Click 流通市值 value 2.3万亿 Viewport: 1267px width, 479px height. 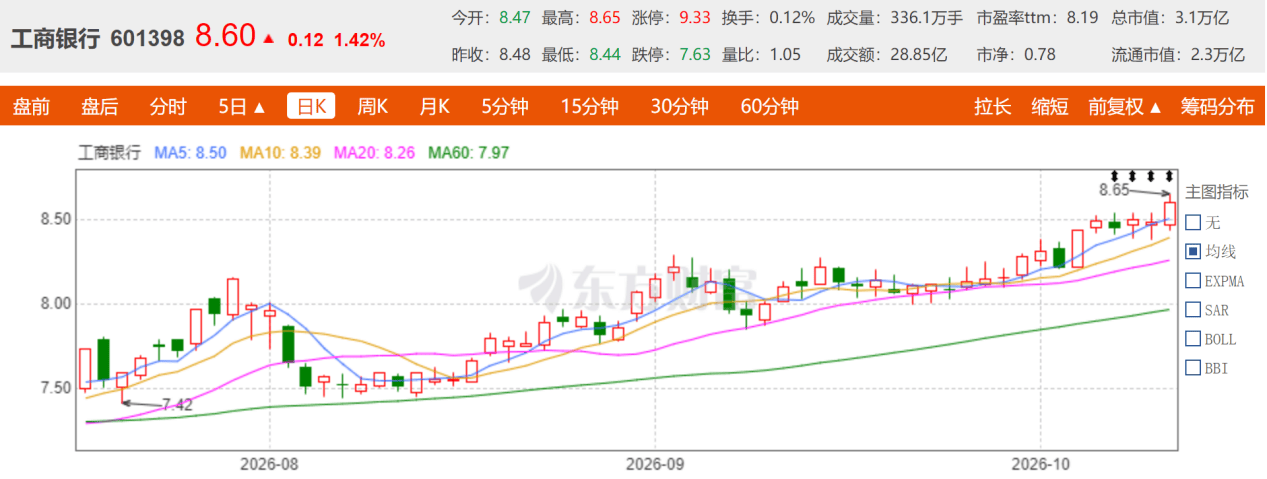click(1217, 55)
